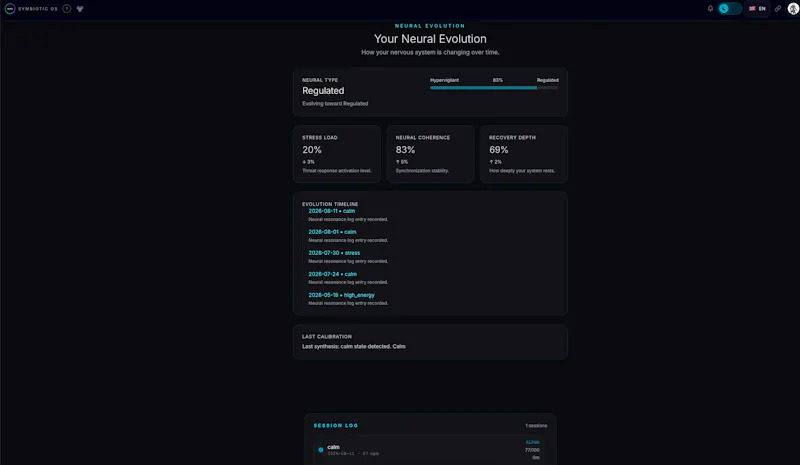The image size is (800, 465).
Task: Click the Stress Load 20% card
Action: click(337, 154)
